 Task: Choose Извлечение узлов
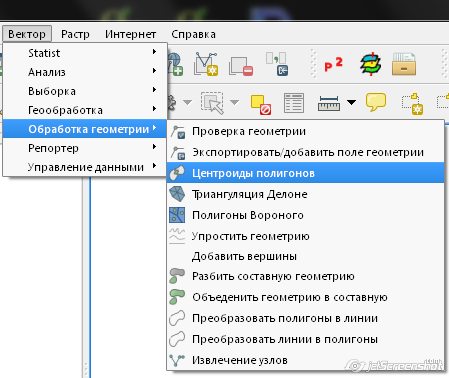coord(305,360)
